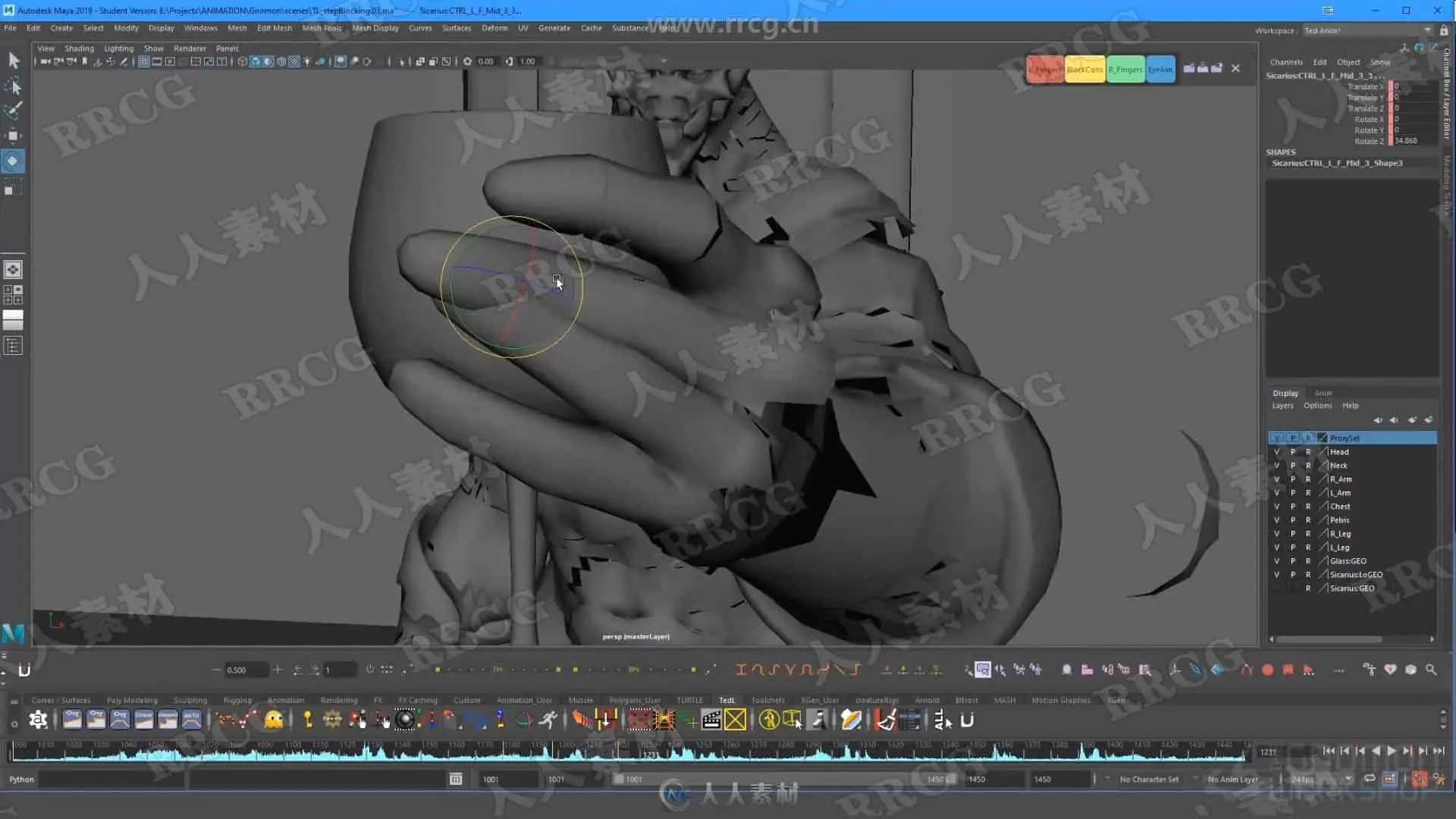Viewport: 1456px width, 819px height.
Task: Choose the Paint Selection tool
Action: coord(13,111)
